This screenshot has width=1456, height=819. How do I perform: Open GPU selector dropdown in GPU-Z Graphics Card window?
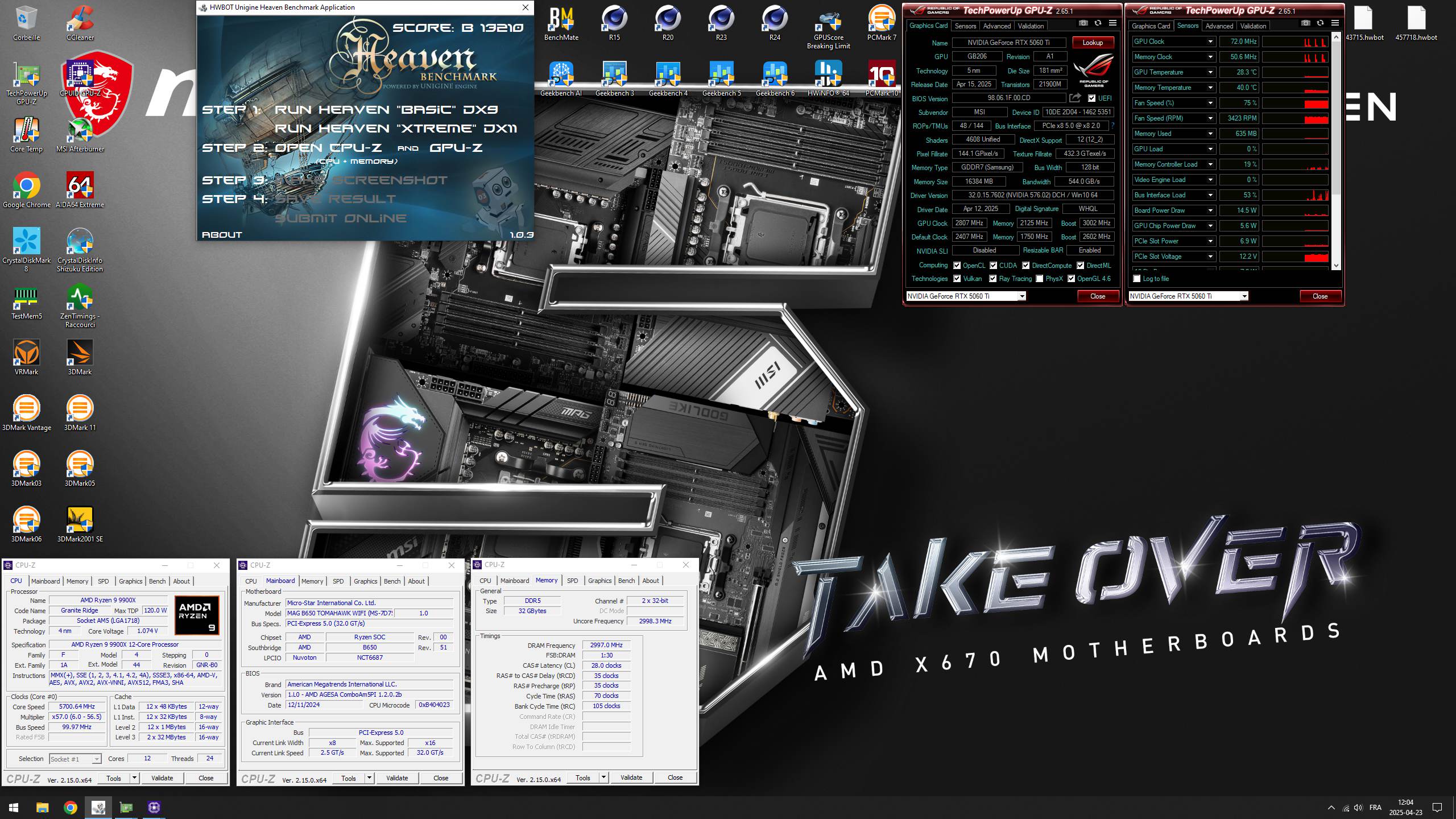(x=1022, y=296)
